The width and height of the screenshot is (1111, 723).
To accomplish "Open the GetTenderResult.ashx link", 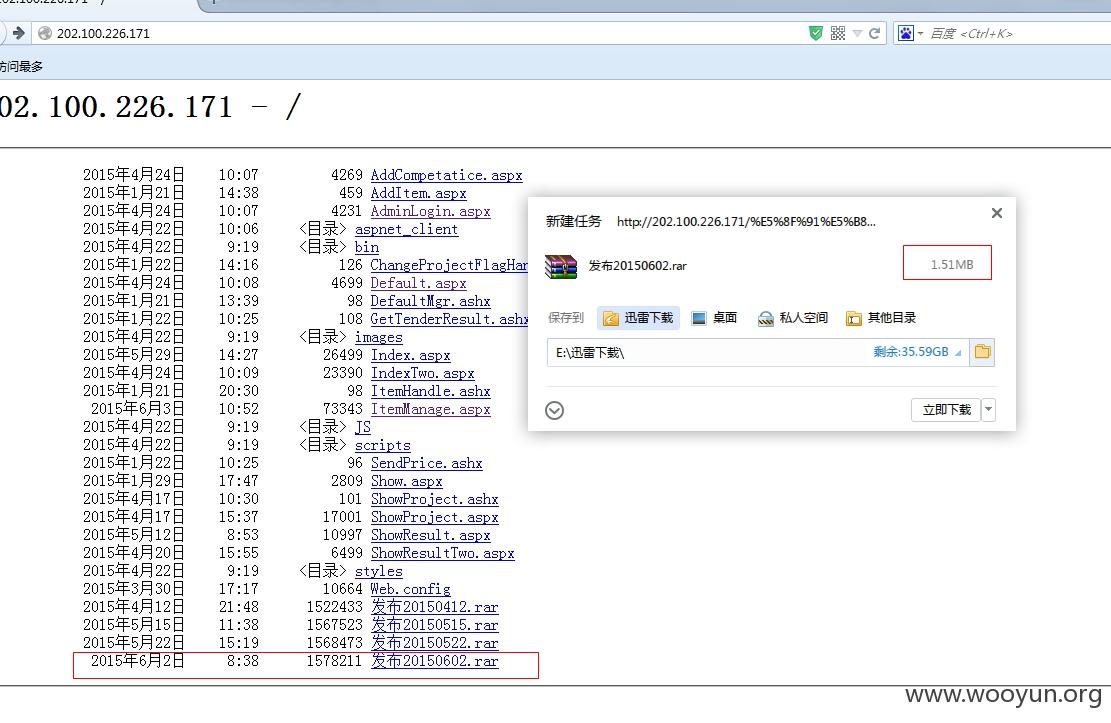I will coord(449,319).
